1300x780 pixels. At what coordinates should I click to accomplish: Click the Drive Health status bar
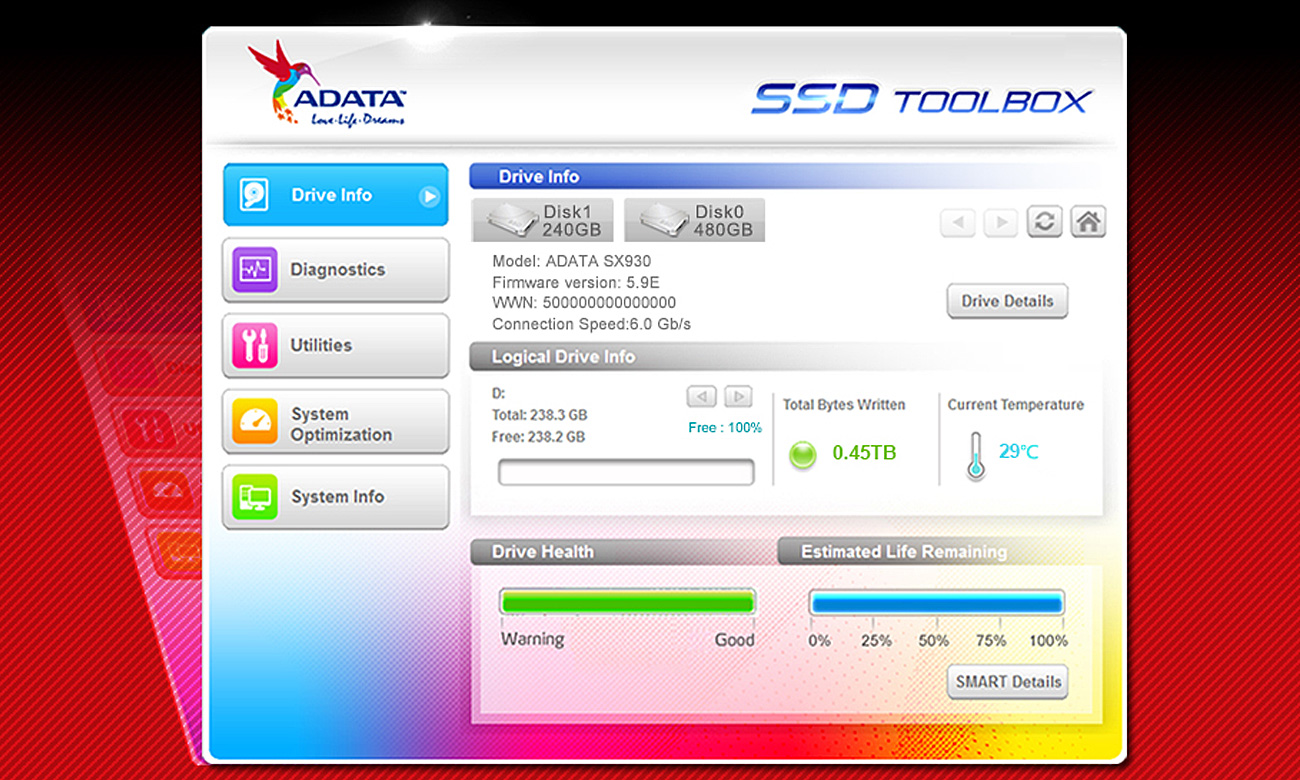628,602
